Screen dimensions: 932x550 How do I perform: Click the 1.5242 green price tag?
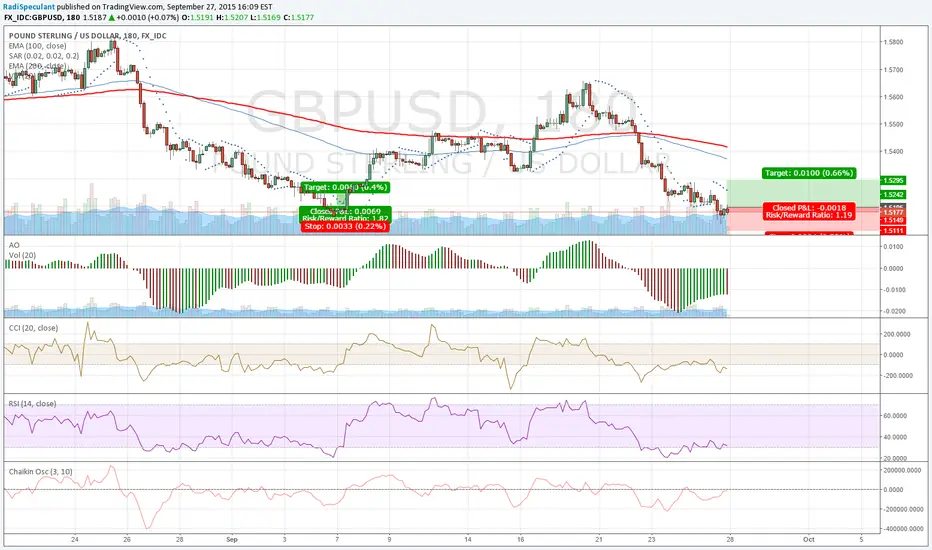[893, 194]
